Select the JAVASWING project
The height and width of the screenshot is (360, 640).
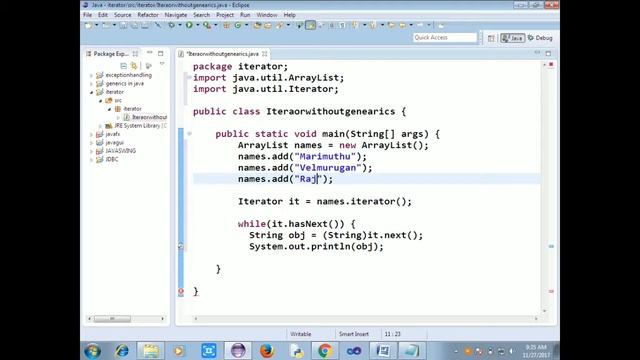120,151
